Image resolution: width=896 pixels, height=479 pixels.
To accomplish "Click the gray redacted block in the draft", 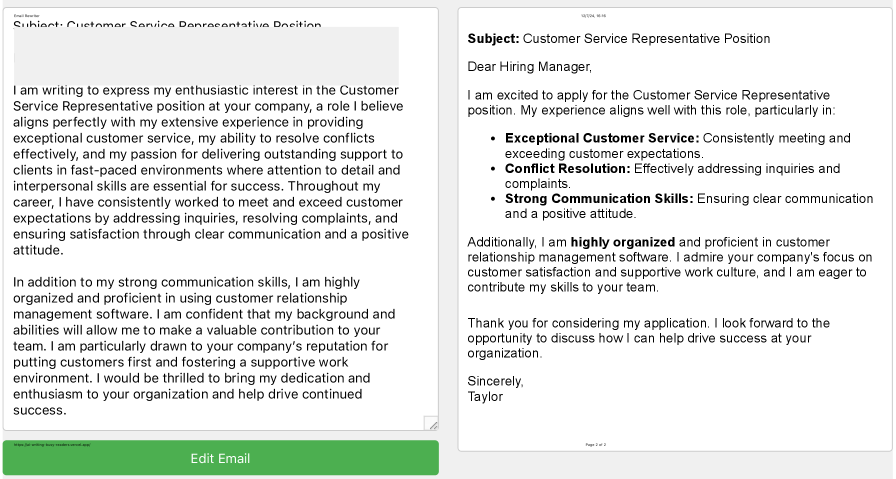I will point(206,55).
